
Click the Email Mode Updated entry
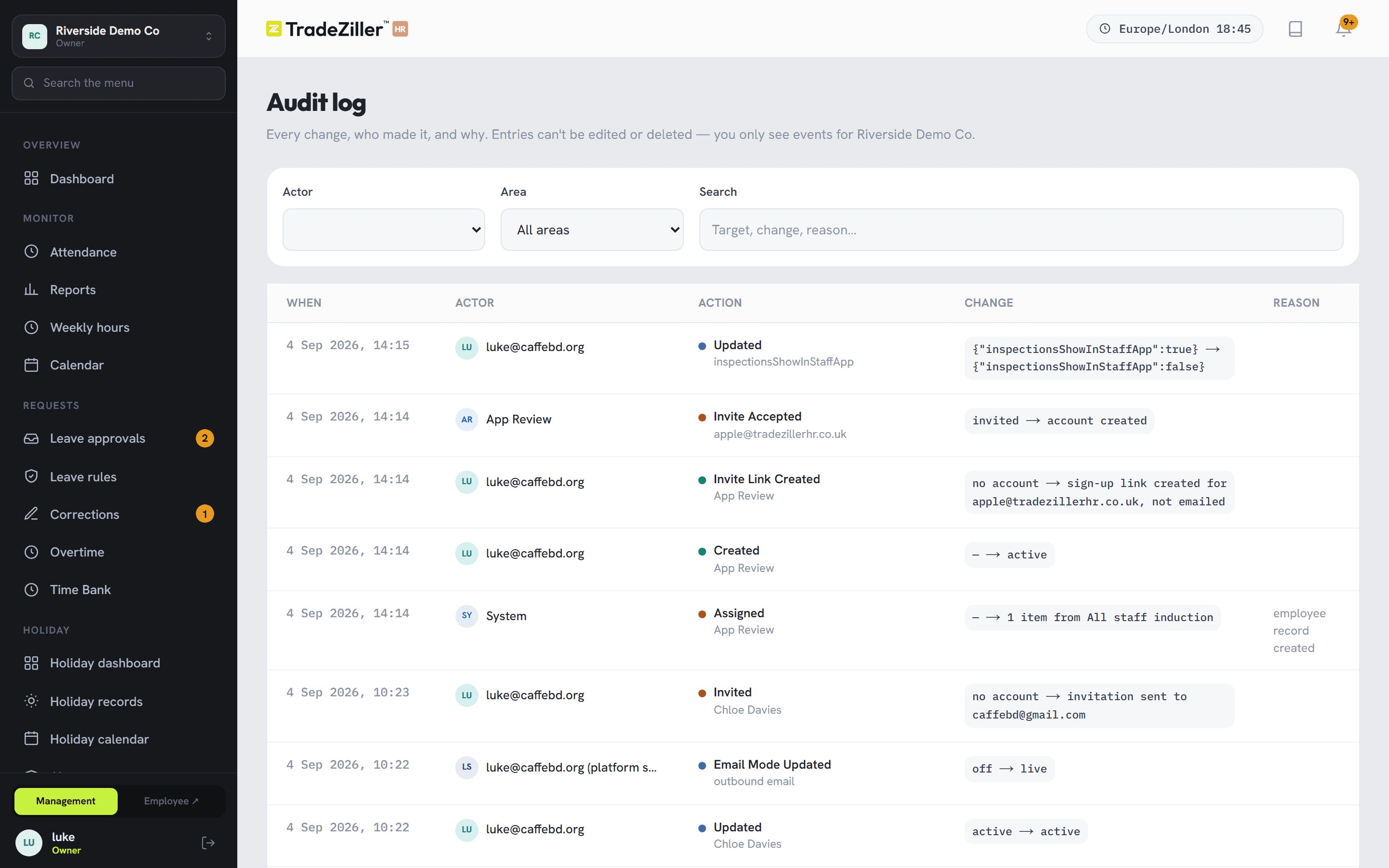772,765
